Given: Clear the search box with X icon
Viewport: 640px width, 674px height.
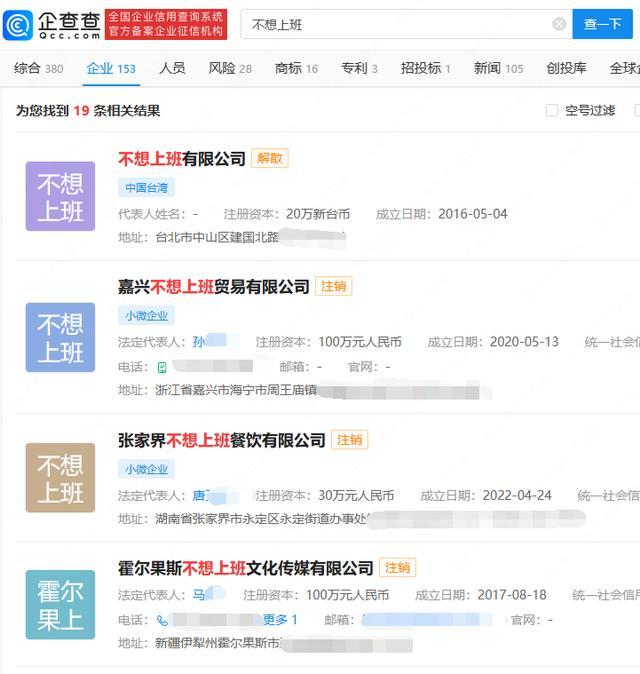Looking at the screenshot, I should [559, 24].
